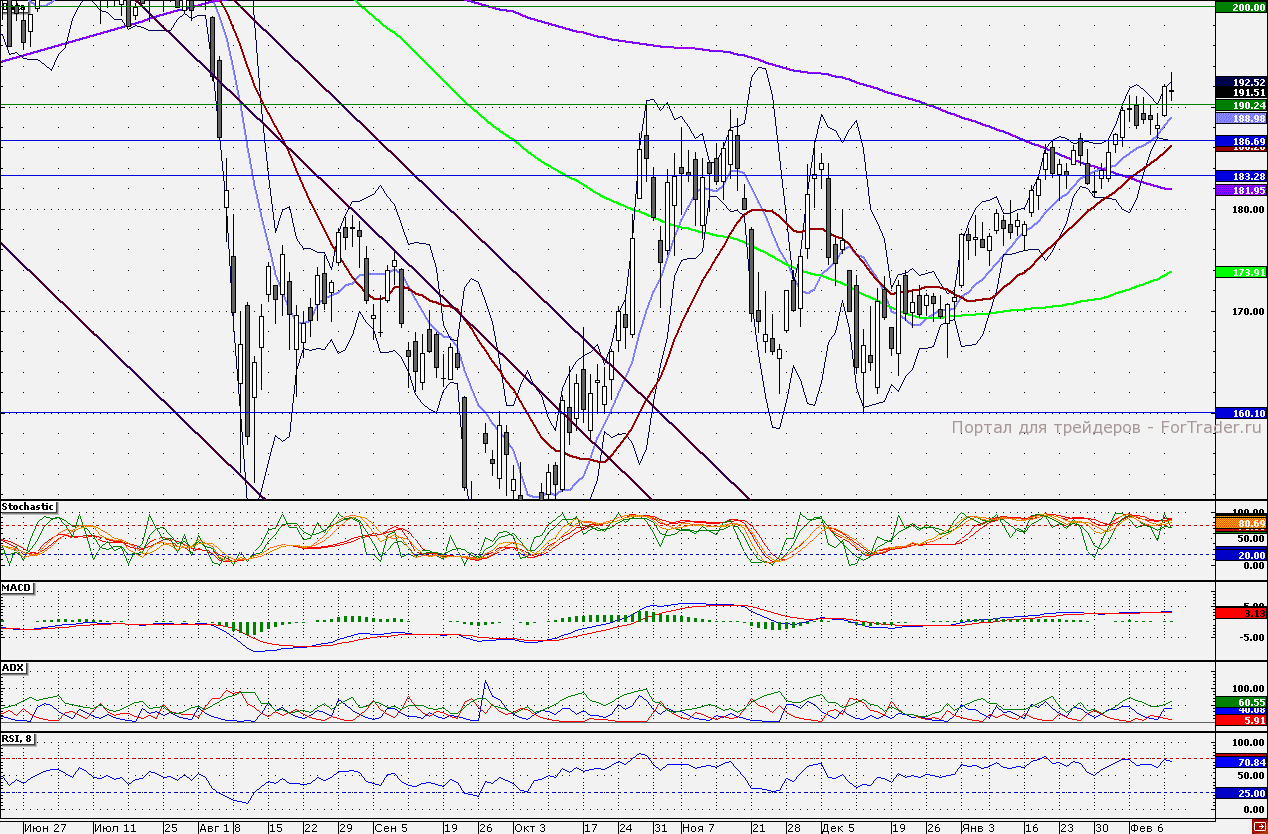Select the Янв 3 date on time axis
1268x834 pixels.
tap(978, 828)
